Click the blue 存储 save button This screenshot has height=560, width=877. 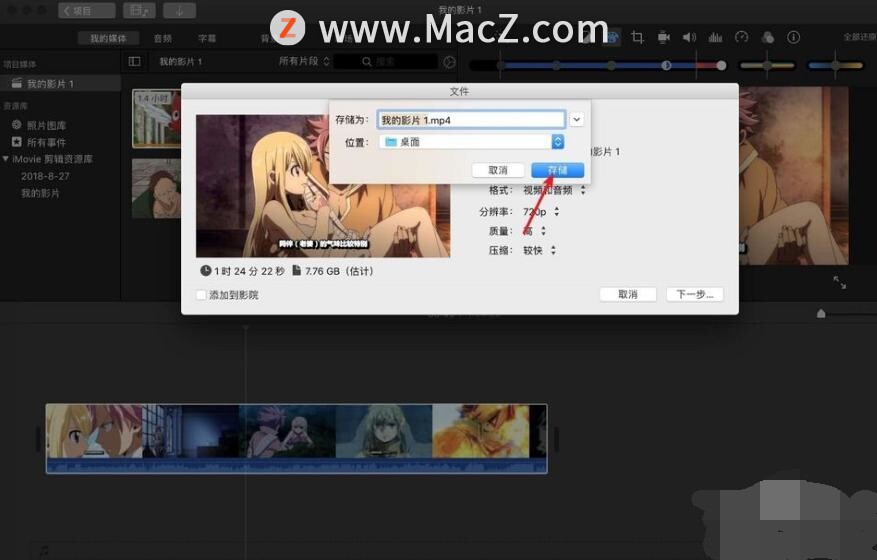(x=557, y=170)
